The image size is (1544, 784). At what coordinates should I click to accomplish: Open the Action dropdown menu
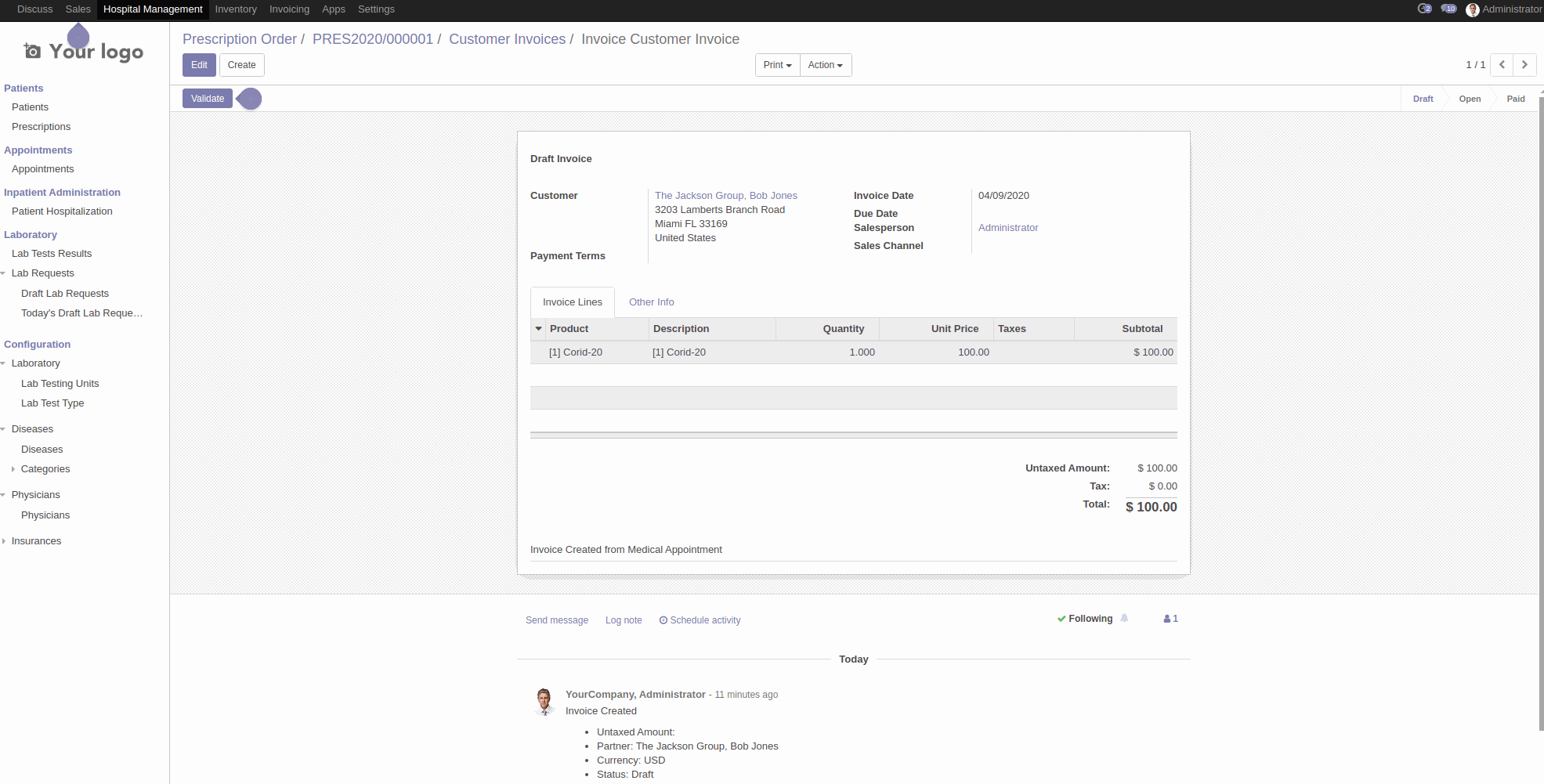pos(825,65)
